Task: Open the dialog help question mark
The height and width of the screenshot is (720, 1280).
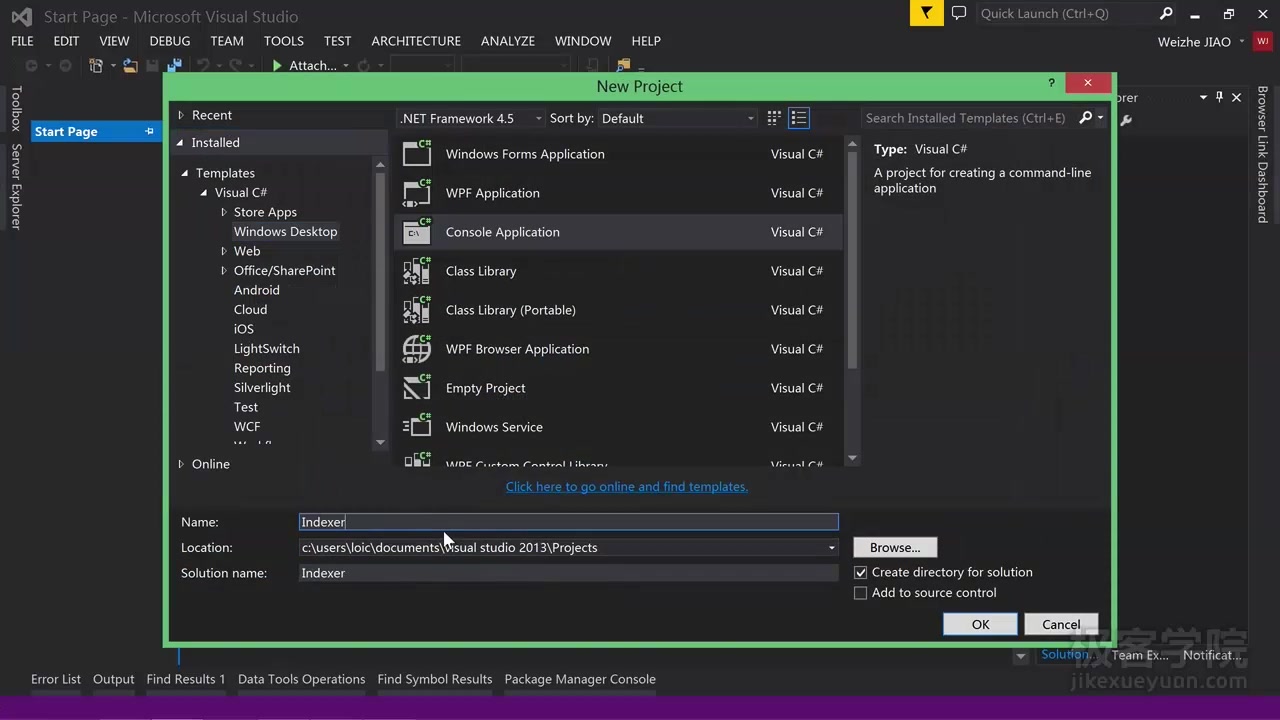Action: pyautogui.click(x=1051, y=83)
